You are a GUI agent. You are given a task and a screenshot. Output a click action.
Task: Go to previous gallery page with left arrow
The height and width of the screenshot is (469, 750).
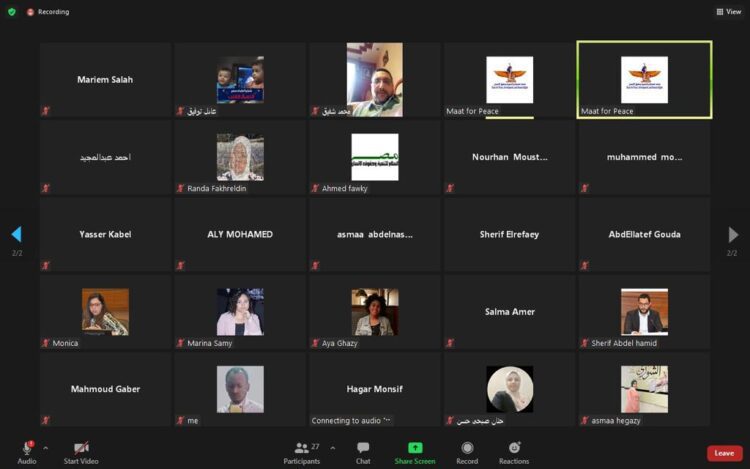coord(16,235)
